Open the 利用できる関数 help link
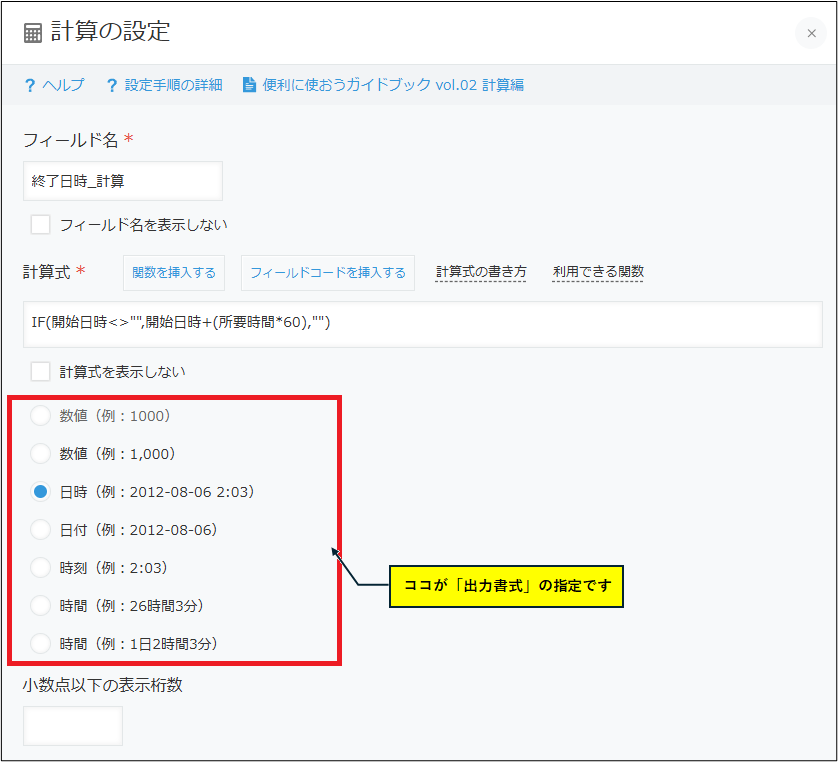The width and height of the screenshot is (838, 762). (x=598, y=272)
